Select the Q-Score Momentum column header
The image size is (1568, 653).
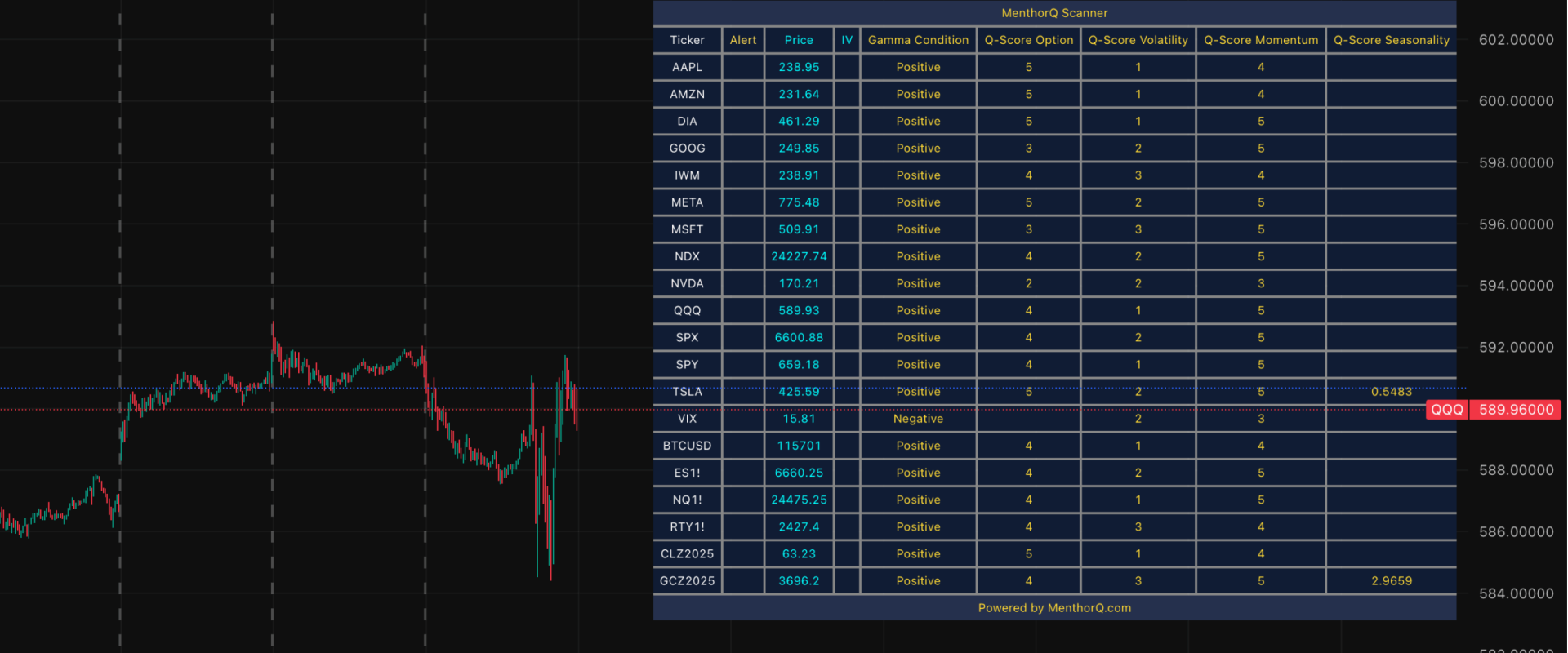pos(1261,40)
